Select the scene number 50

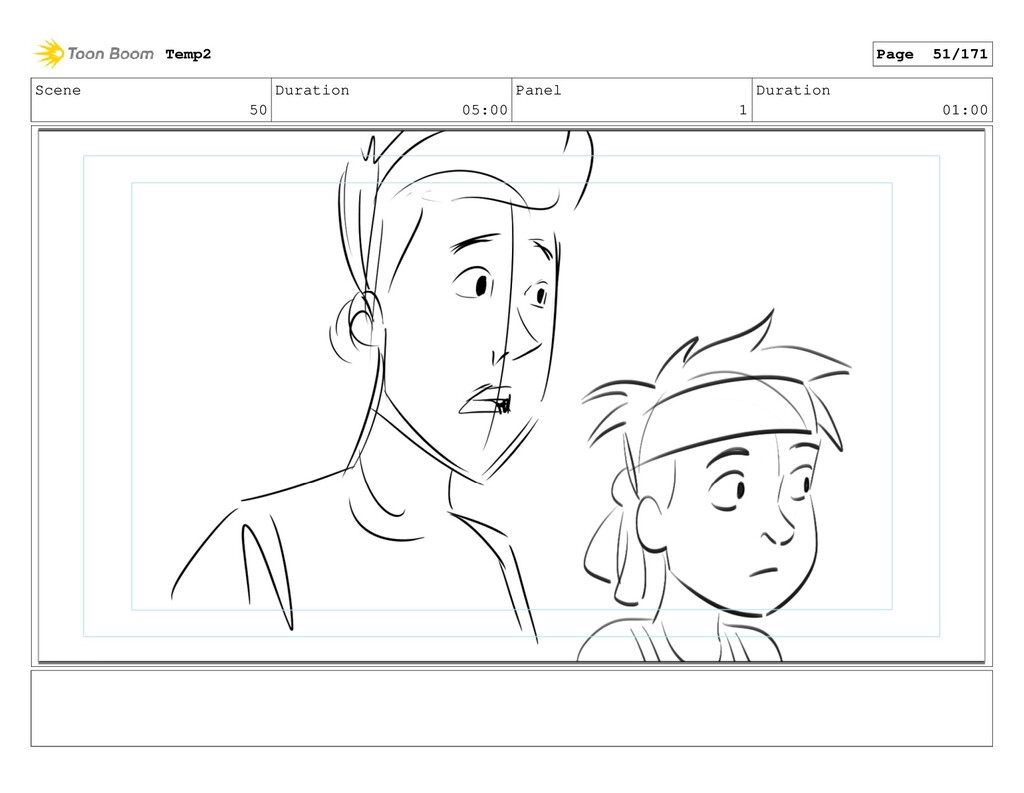click(259, 110)
